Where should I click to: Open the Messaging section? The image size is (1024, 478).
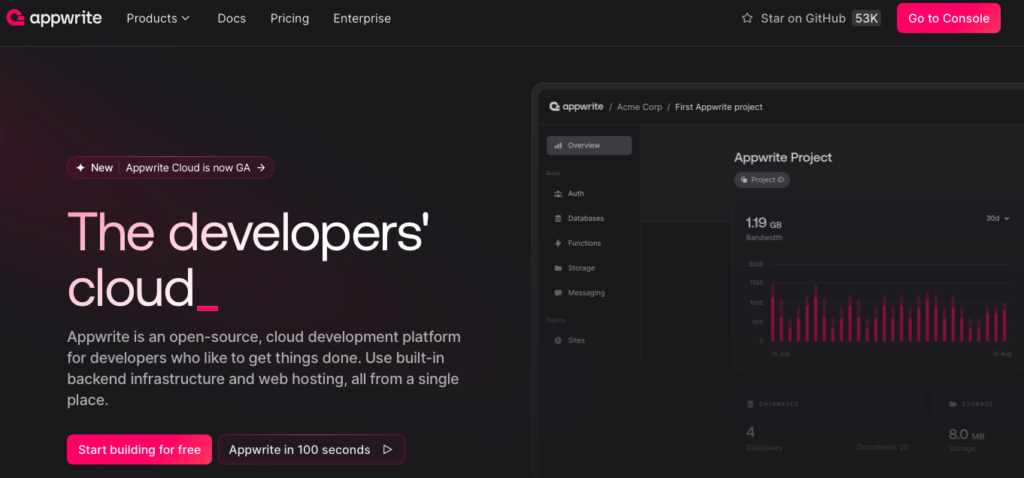[586, 293]
